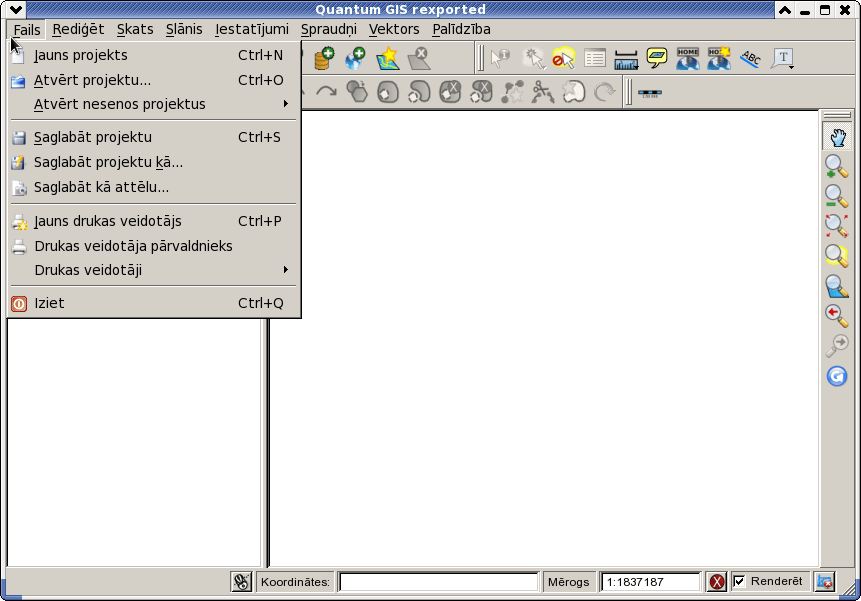Open the window menu in the title bar
The image size is (861, 601).
pyautogui.click(x=16, y=9)
